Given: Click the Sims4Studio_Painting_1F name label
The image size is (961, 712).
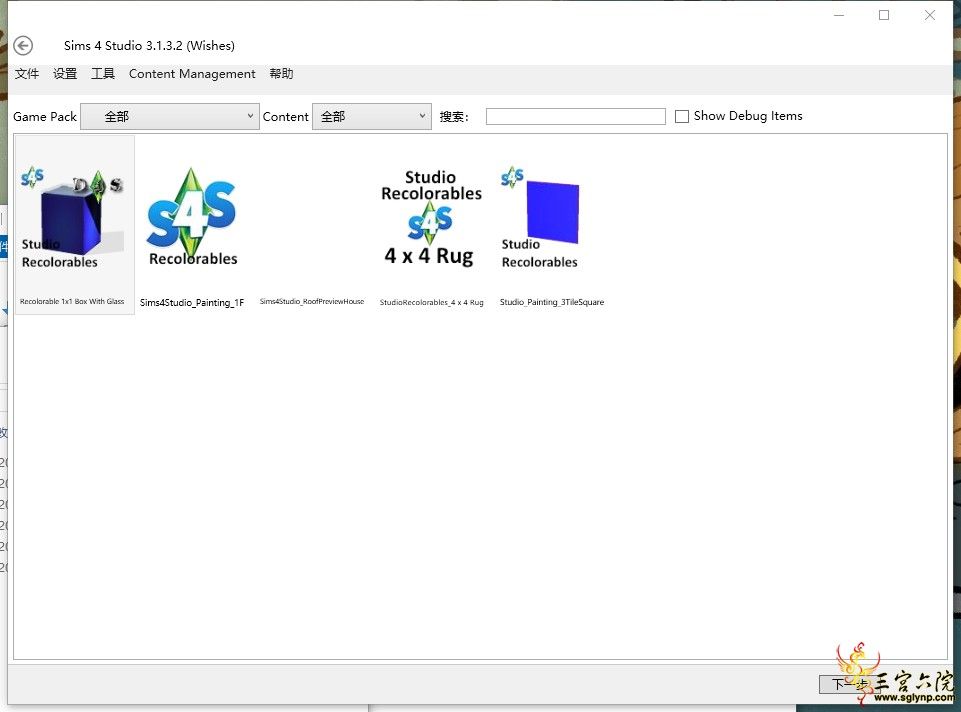Looking at the screenshot, I should pyautogui.click(x=192, y=302).
